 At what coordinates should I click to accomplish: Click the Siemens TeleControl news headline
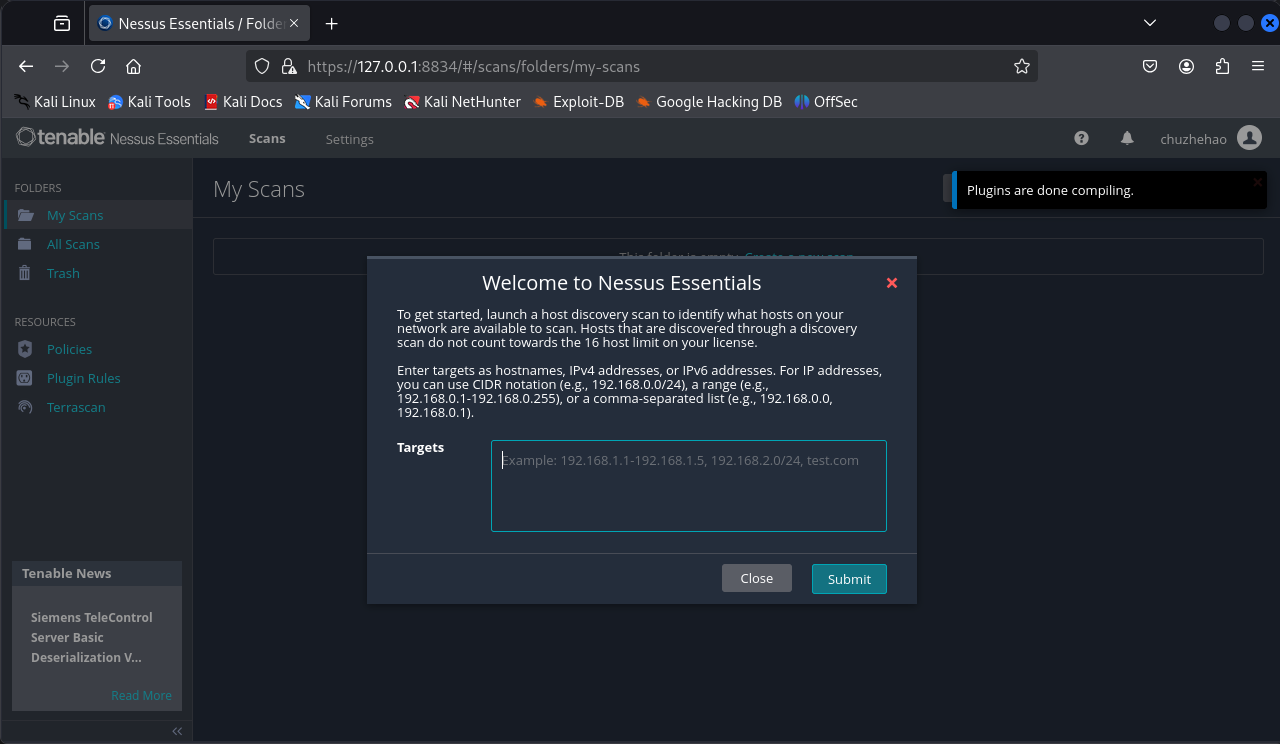(x=91, y=637)
